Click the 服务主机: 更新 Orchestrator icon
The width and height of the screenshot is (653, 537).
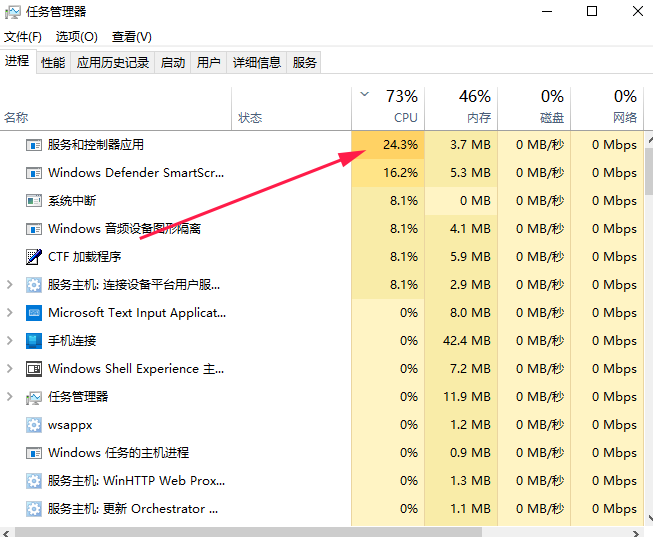[34, 509]
